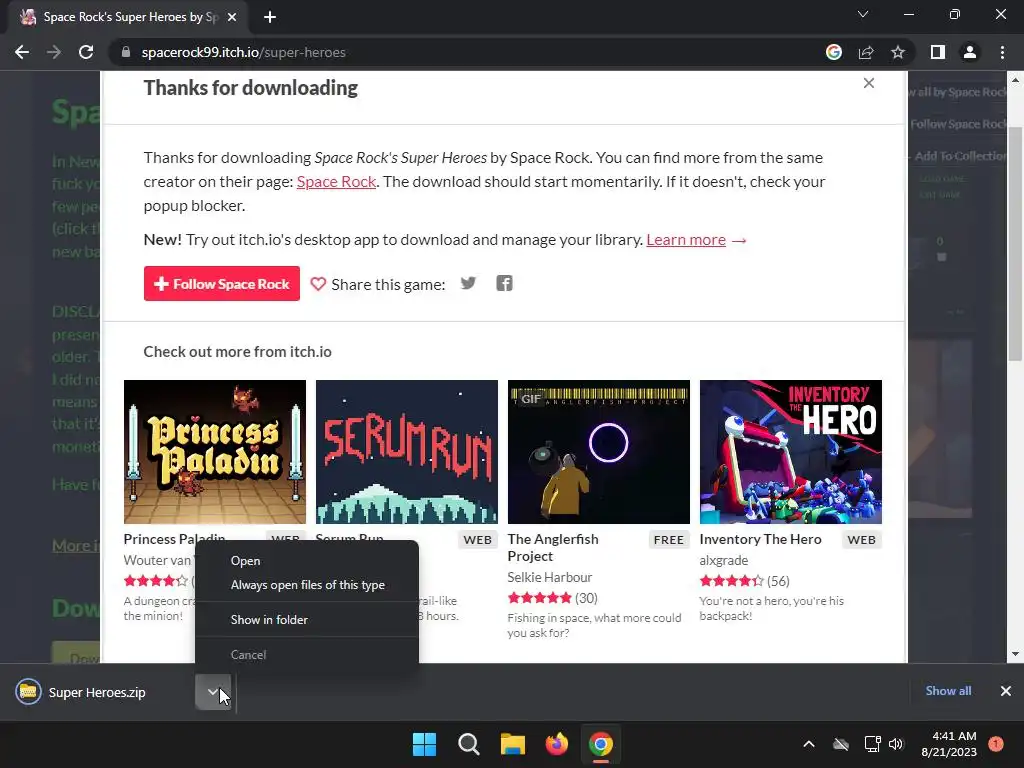This screenshot has height=768, width=1024.
Task: Share the game on Twitter
Action: coord(468,283)
